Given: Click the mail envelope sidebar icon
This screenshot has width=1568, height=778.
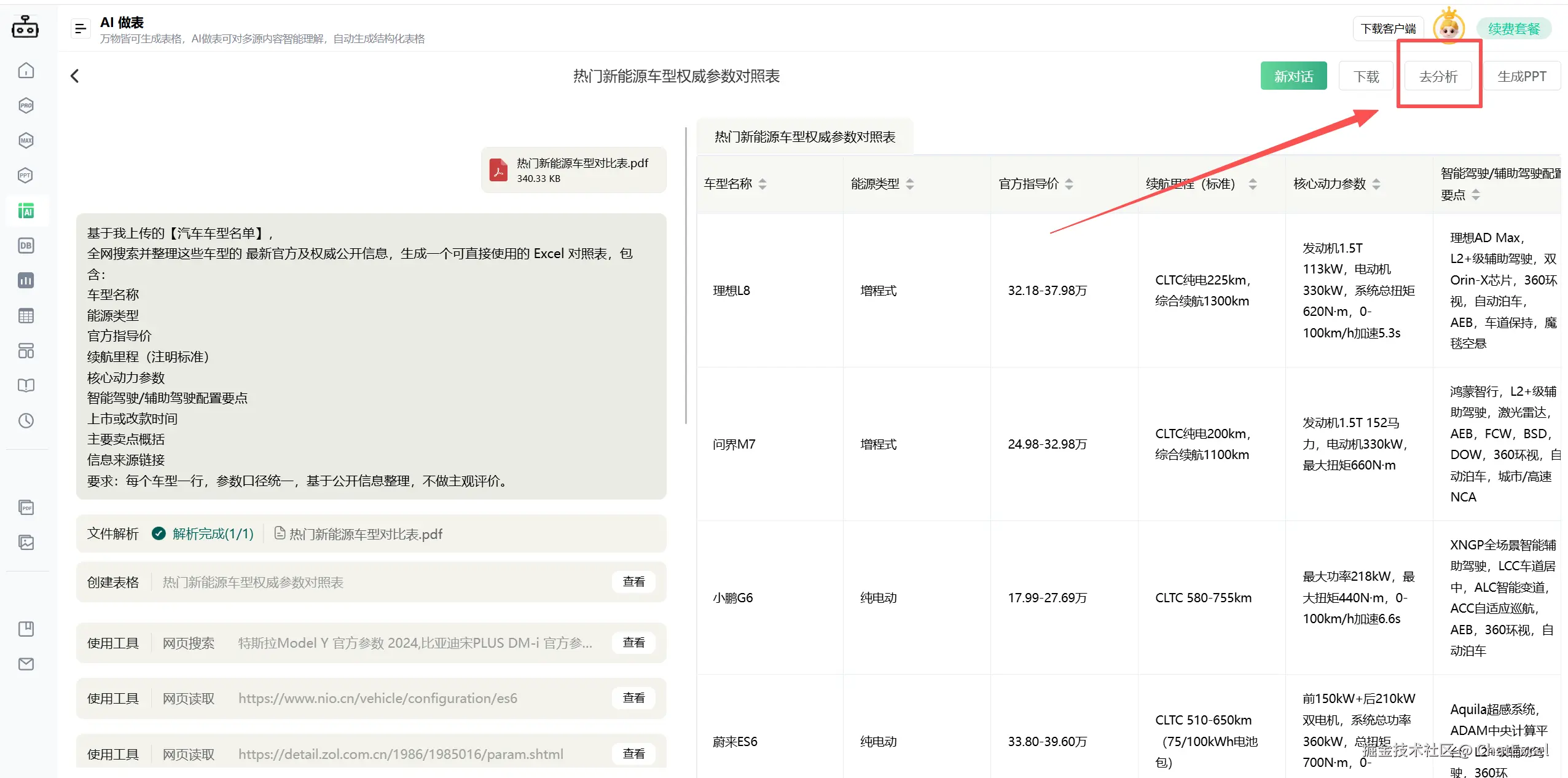Looking at the screenshot, I should click(x=26, y=664).
